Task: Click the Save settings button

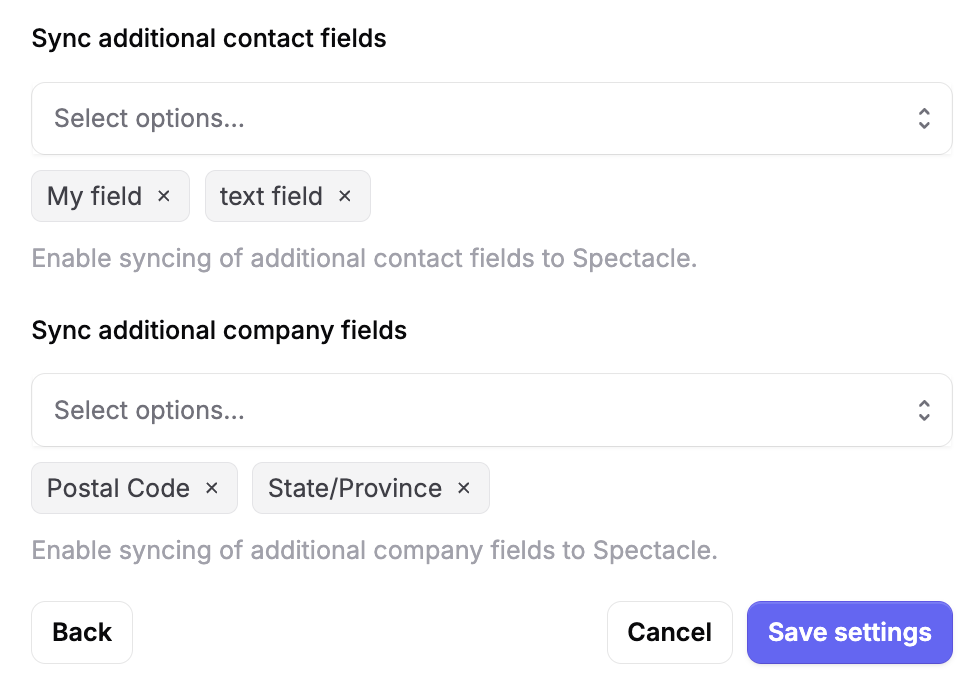Action: point(849,632)
